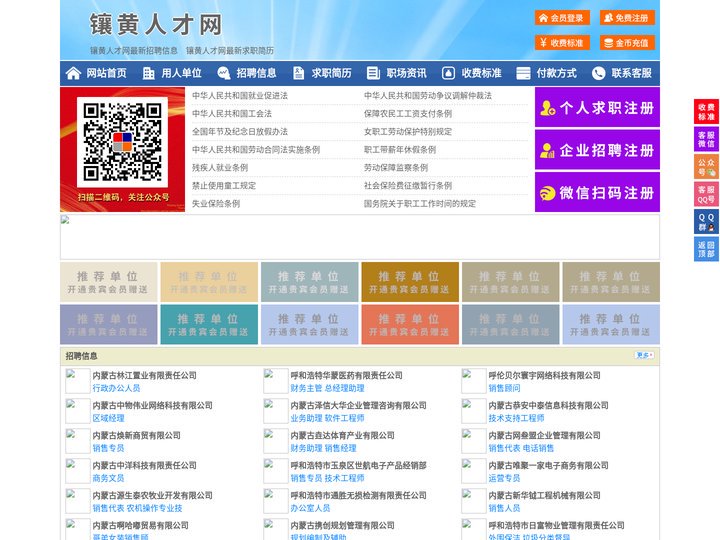Image resolution: width=720 pixels, height=540 pixels.
Task: Click the blue QQ群 sidebar icon
Action: coord(706,222)
